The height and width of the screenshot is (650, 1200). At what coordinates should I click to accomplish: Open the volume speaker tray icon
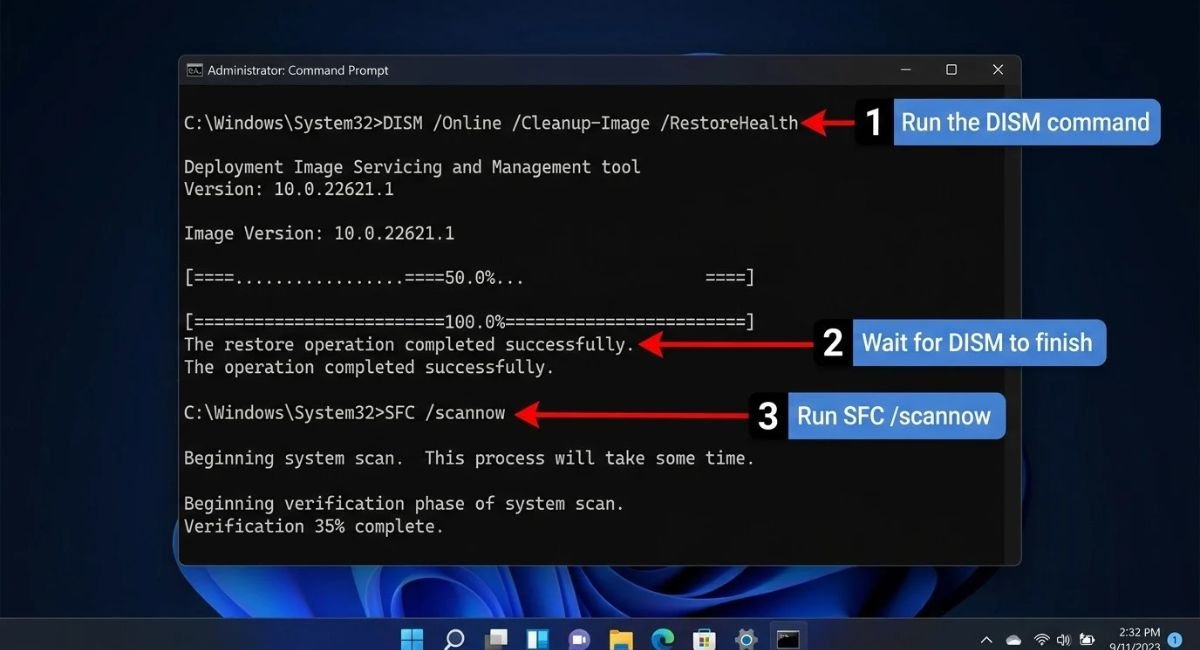tap(1063, 639)
